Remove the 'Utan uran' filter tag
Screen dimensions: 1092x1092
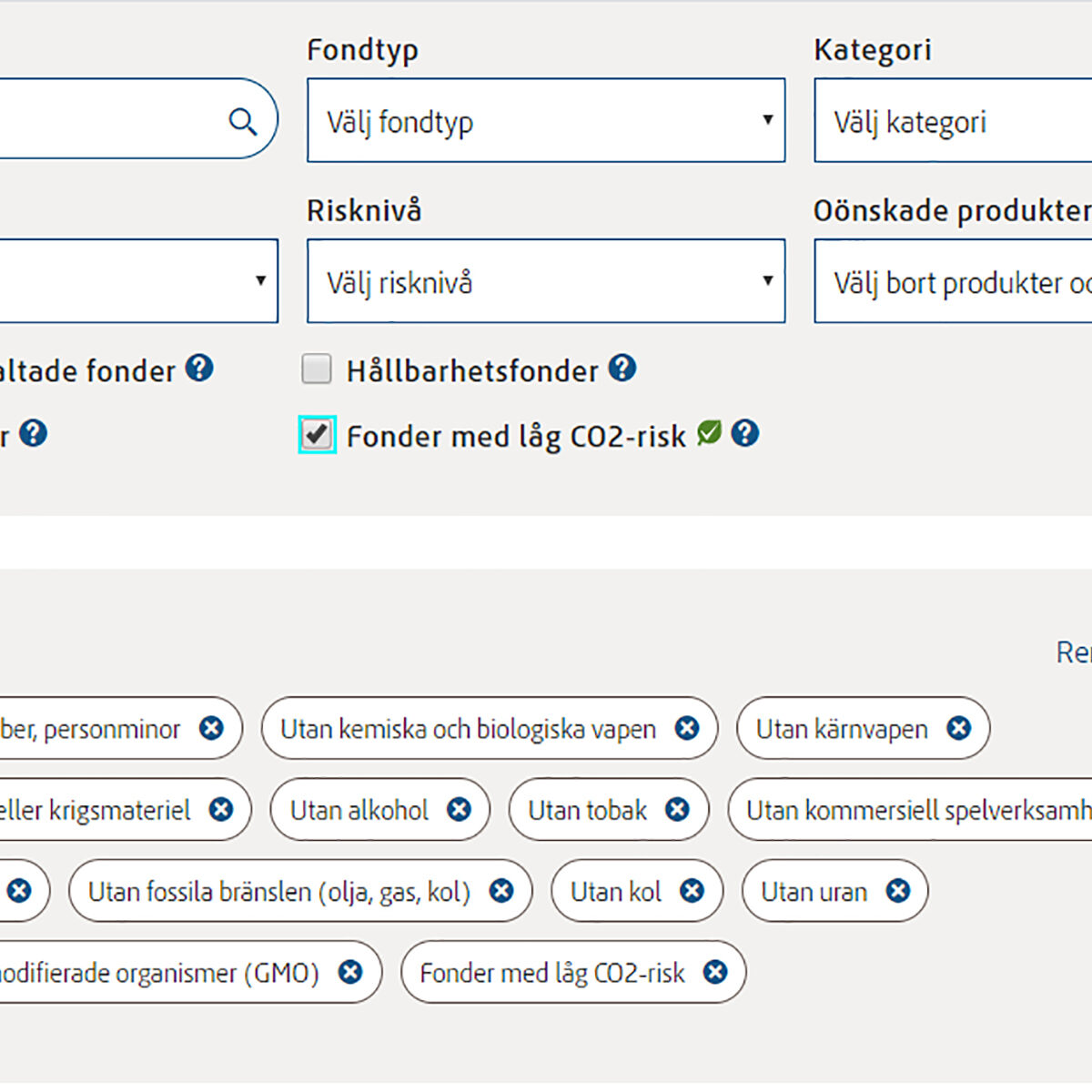(898, 891)
